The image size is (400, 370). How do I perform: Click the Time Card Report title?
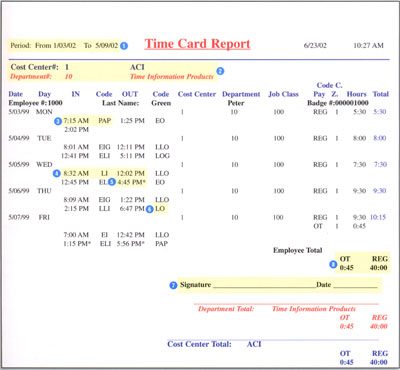197,44
